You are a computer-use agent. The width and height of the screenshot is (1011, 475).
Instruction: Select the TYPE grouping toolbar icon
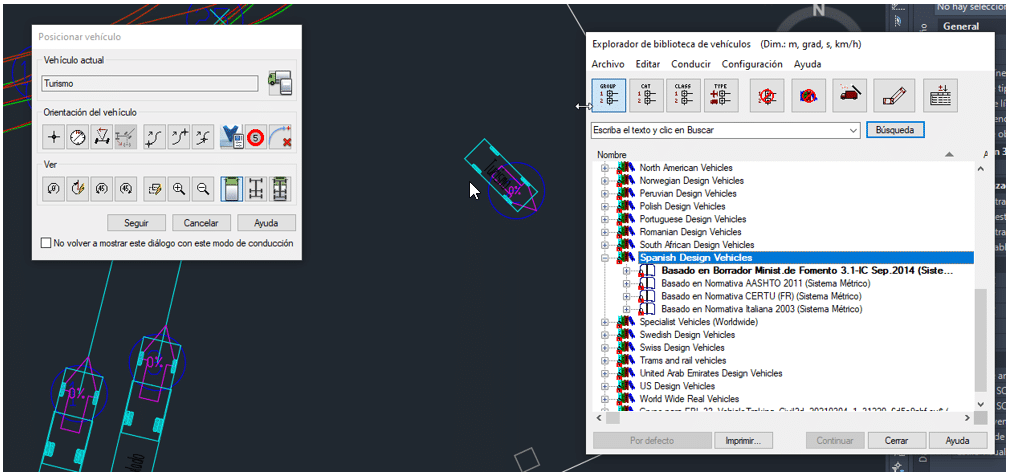720,96
